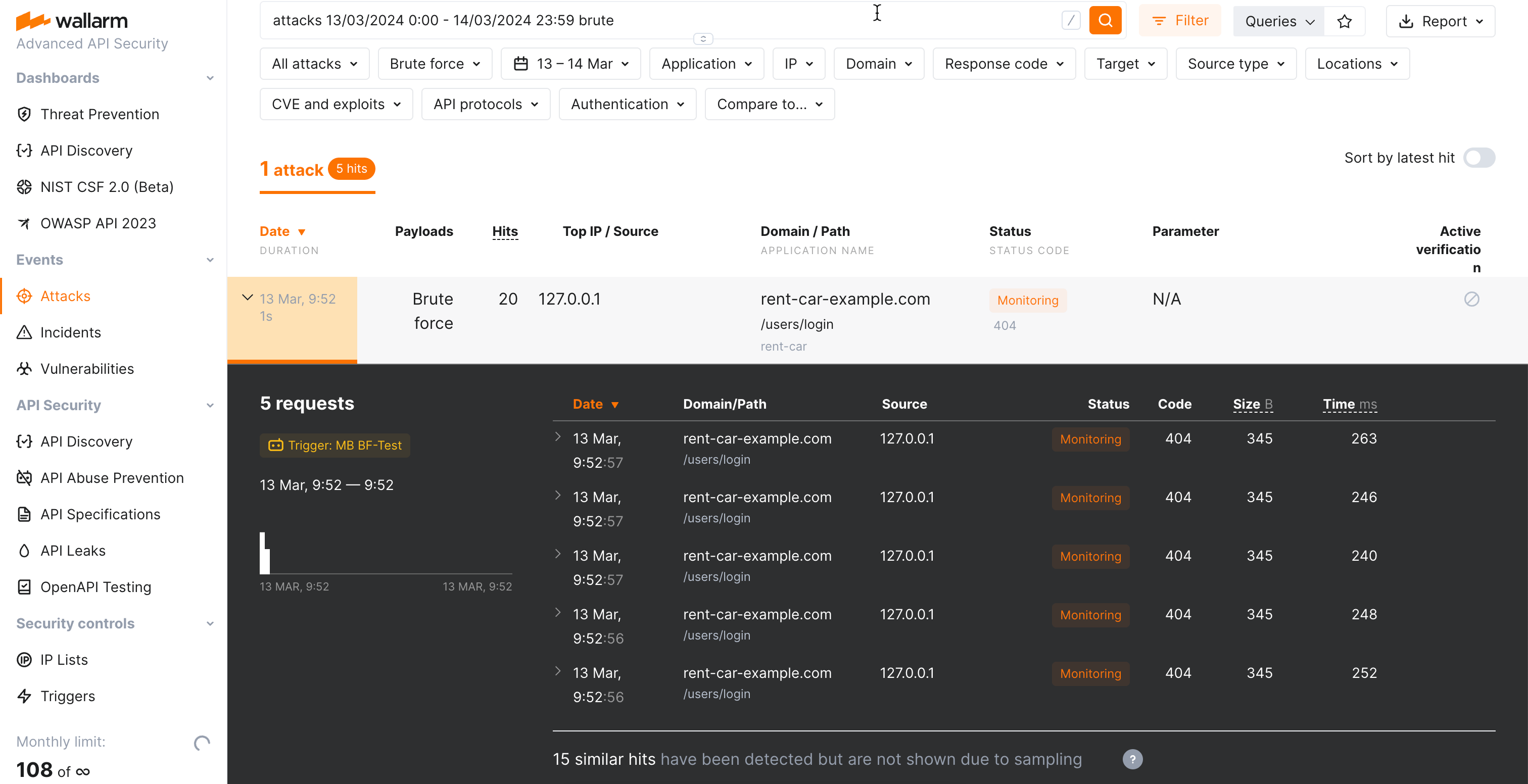Open the sampling help tooltip
Viewport: 1528px width, 784px height.
(x=1132, y=760)
